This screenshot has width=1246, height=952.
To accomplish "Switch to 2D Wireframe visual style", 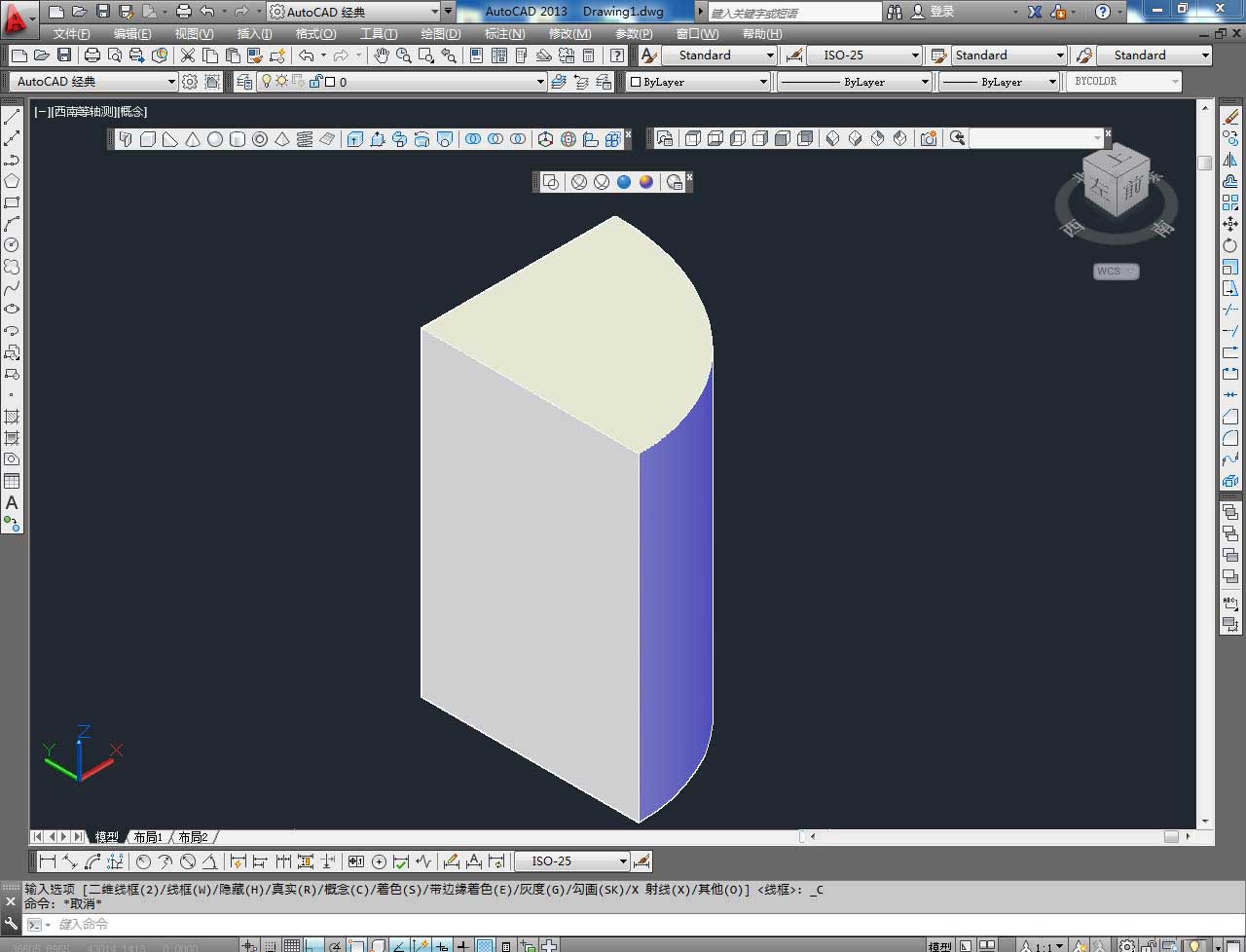I will pyautogui.click(x=551, y=182).
